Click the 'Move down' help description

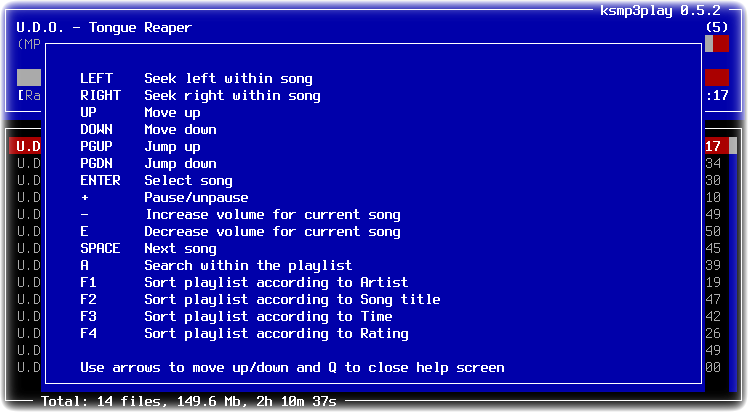[180, 129]
